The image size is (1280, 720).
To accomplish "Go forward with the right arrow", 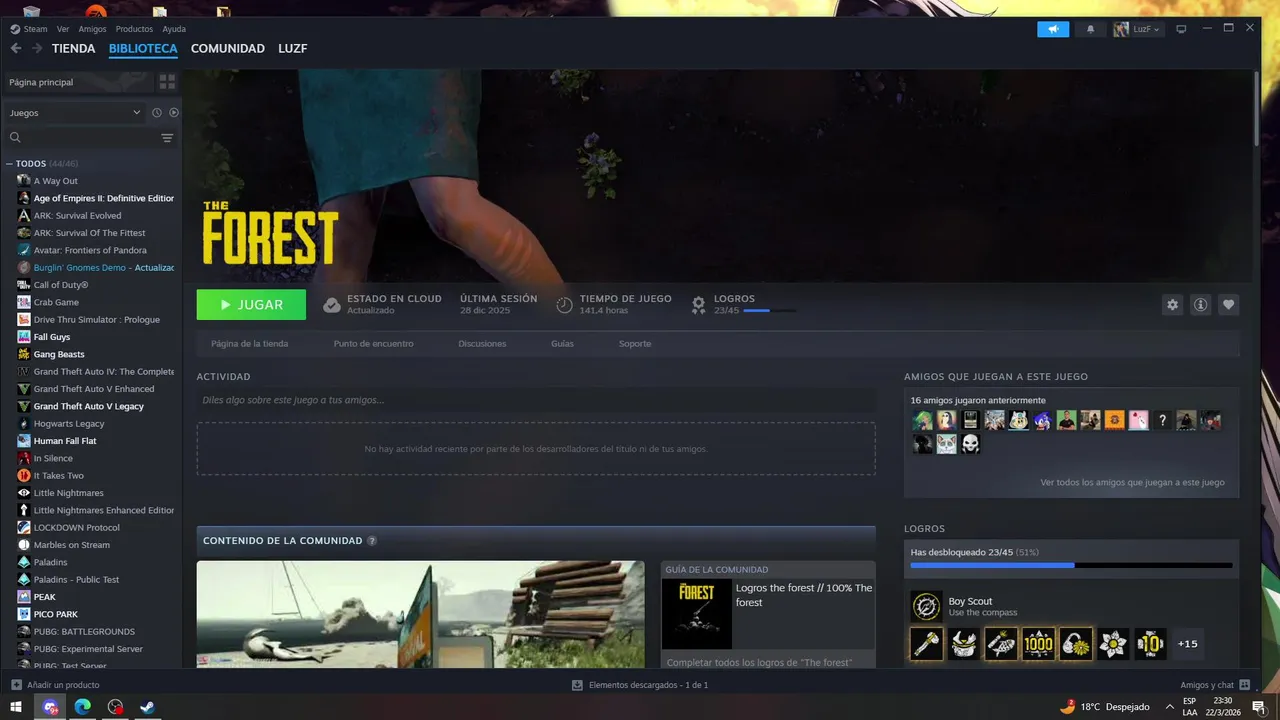I will (36, 48).
